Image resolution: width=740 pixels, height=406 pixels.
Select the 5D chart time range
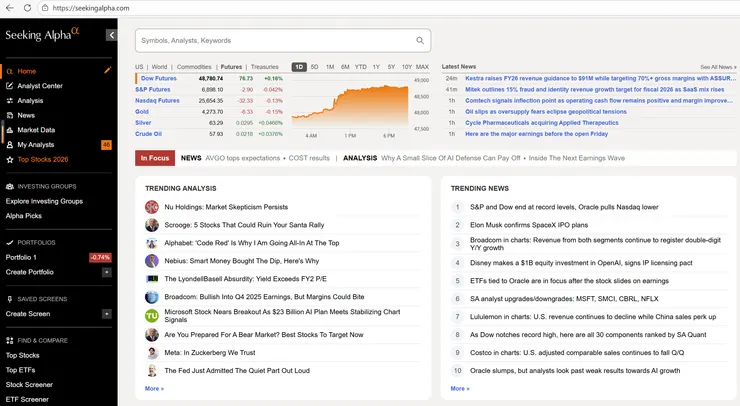[x=314, y=67]
